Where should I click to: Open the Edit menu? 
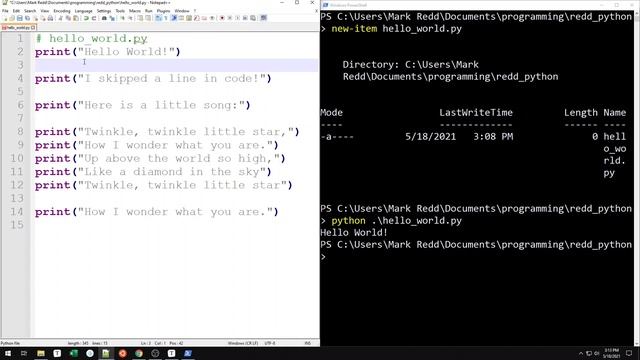(16, 11)
